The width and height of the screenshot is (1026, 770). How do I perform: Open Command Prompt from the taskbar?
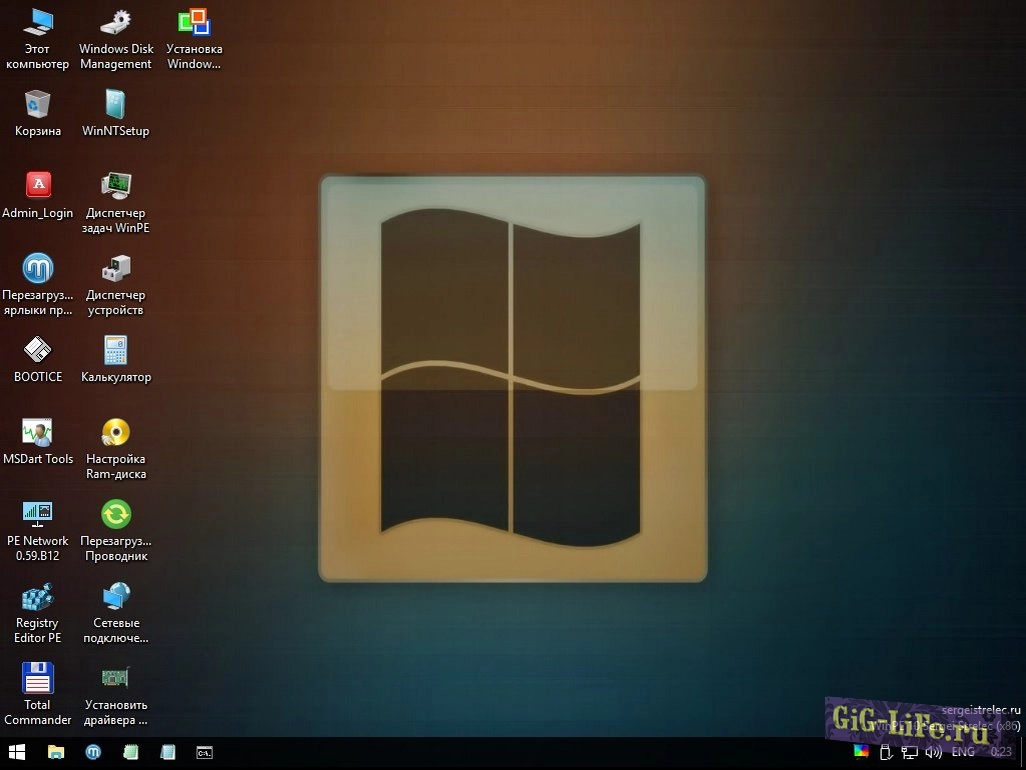tap(204, 751)
